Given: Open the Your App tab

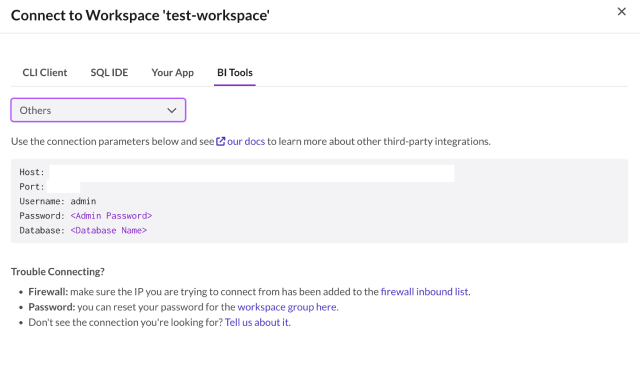Looking at the screenshot, I should (x=173, y=73).
